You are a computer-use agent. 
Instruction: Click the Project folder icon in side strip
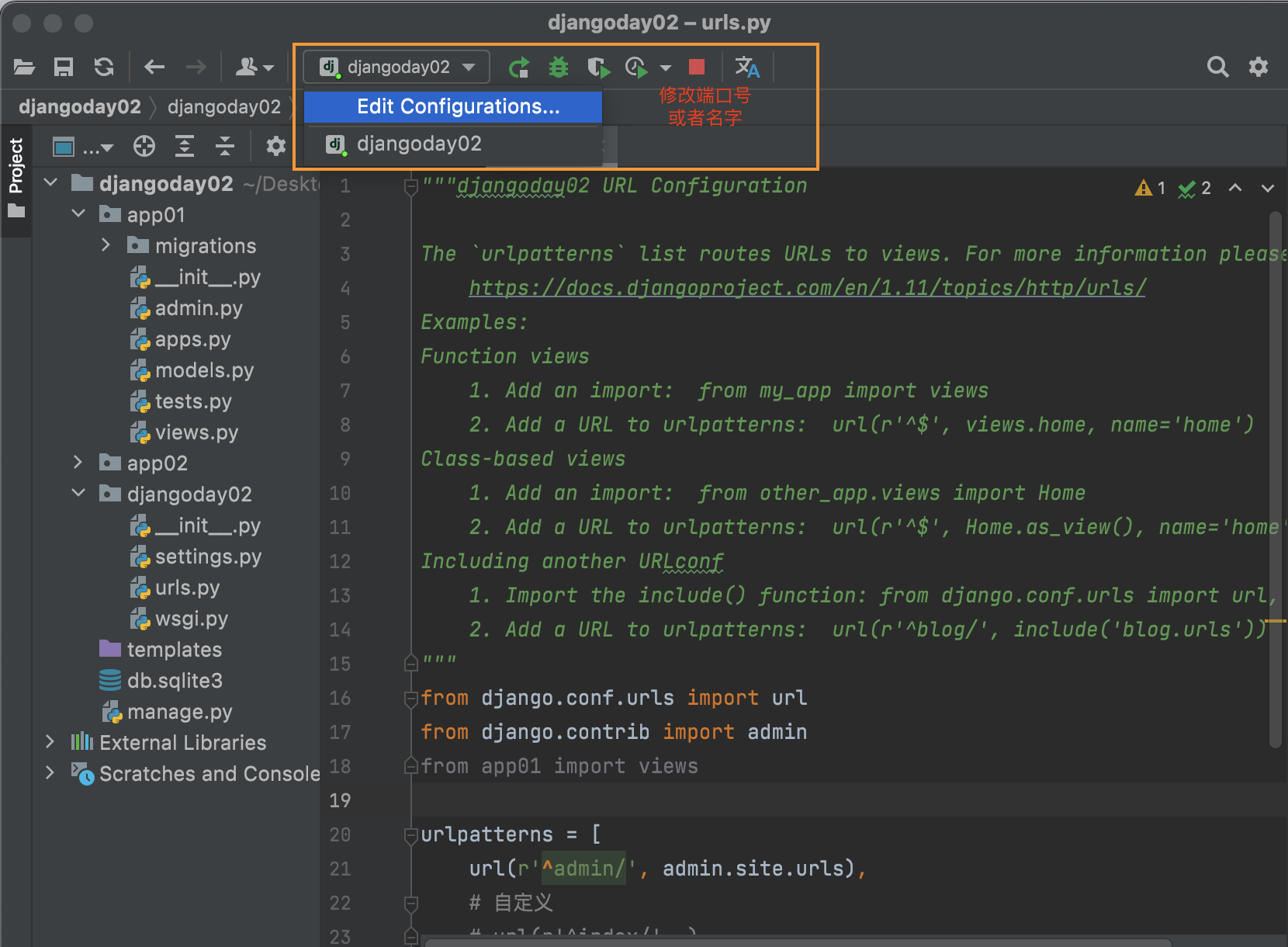tap(16, 211)
